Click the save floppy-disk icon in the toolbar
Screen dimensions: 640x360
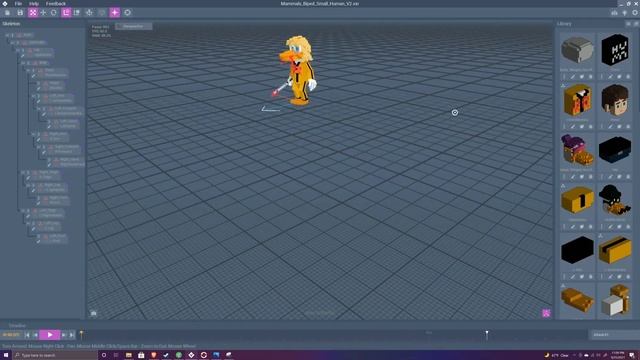pyautogui.click(x=20, y=13)
